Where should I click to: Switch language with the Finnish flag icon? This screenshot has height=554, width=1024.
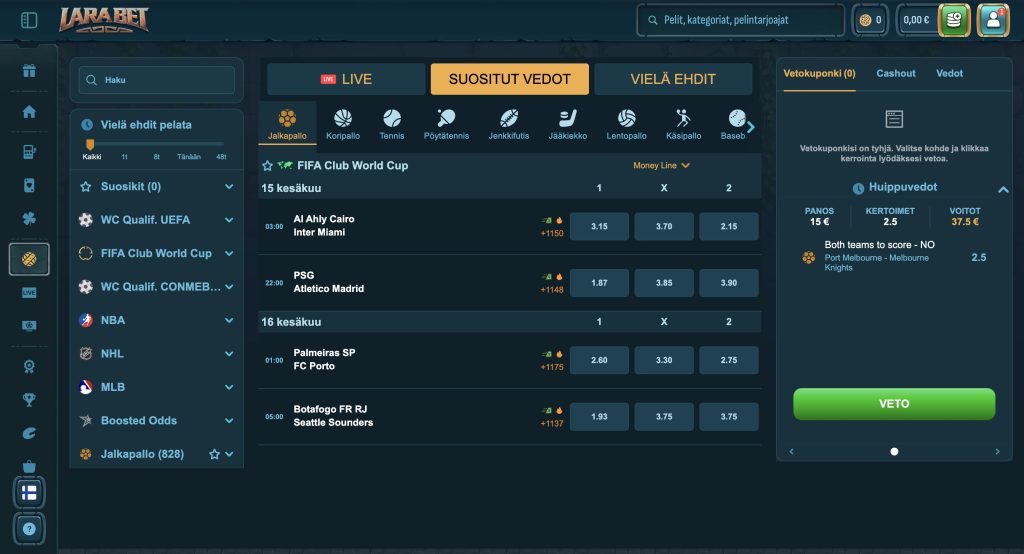[x=29, y=493]
